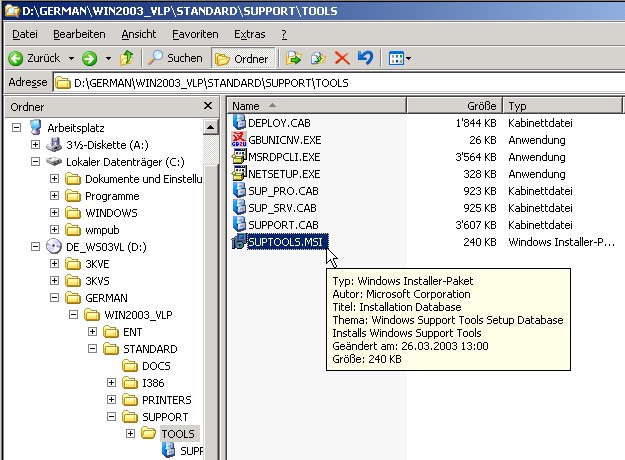Open the Zurück history dropdown arrow

(x=71, y=59)
